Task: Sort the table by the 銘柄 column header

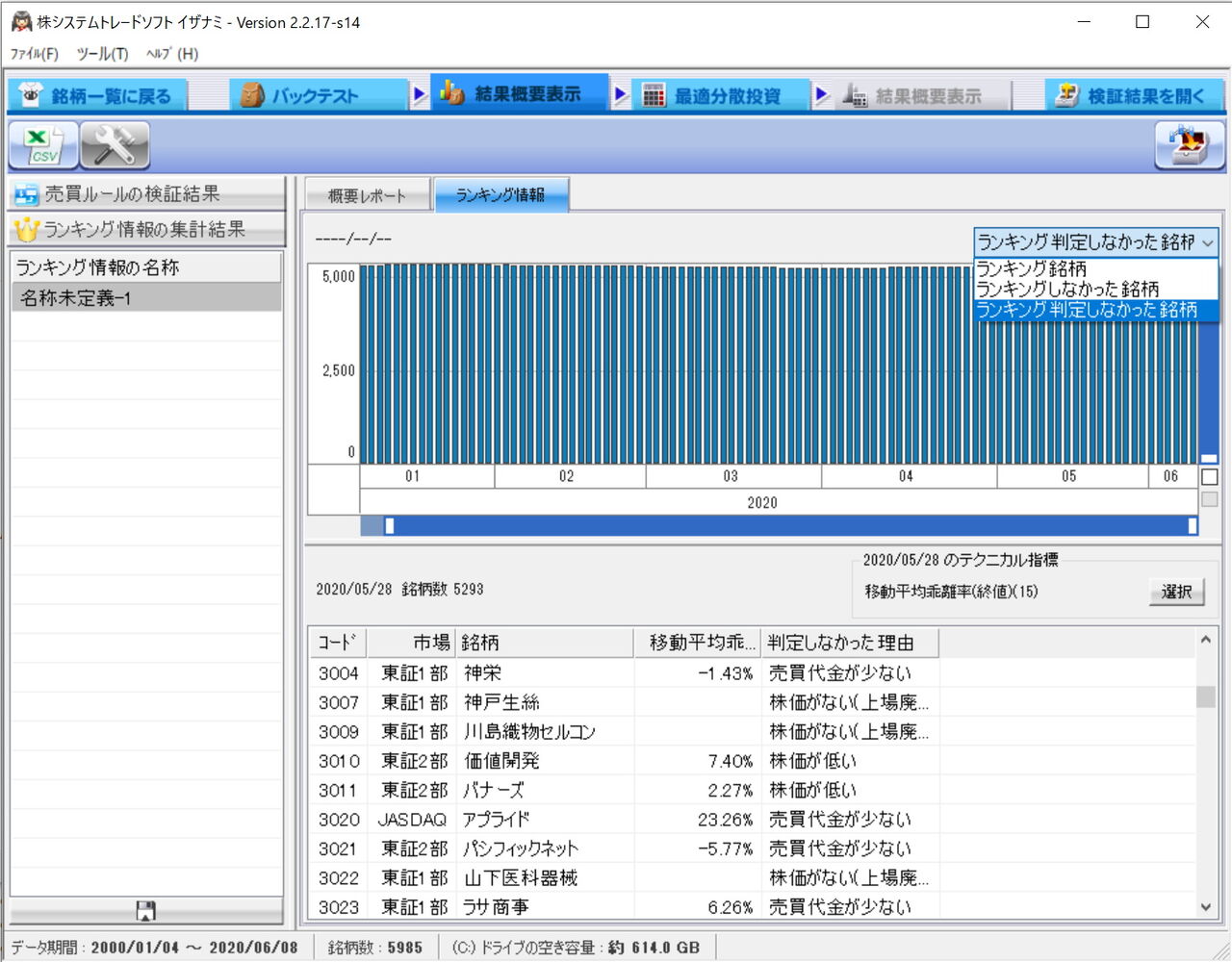Action: point(545,643)
